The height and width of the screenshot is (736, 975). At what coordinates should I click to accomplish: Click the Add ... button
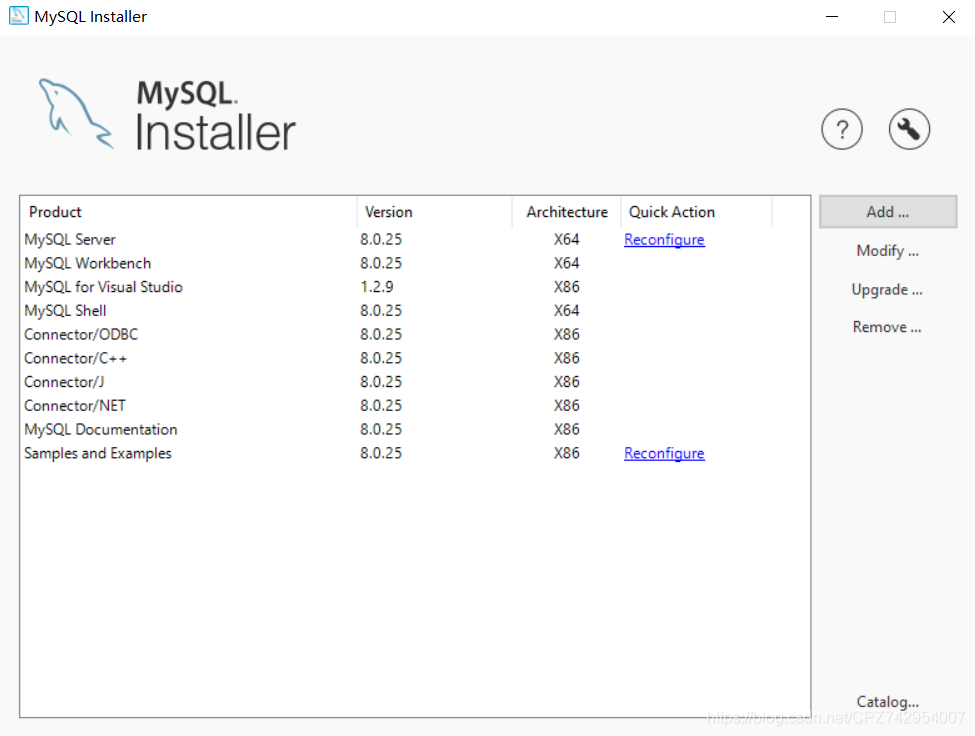(x=888, y=212)
